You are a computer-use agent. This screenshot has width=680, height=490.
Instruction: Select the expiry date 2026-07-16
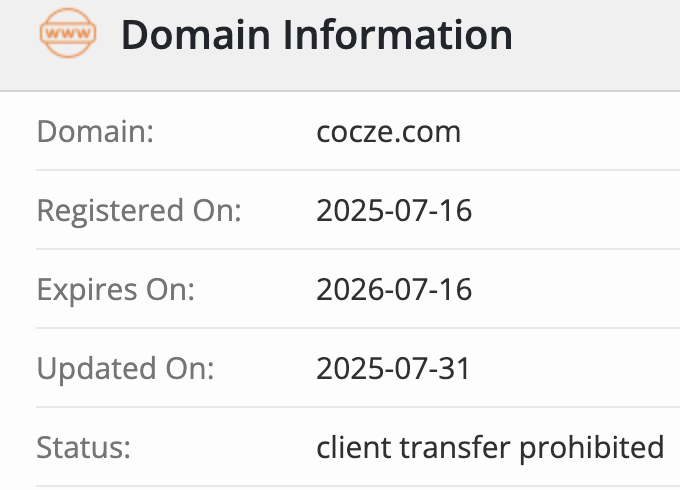tap(393, 290)
